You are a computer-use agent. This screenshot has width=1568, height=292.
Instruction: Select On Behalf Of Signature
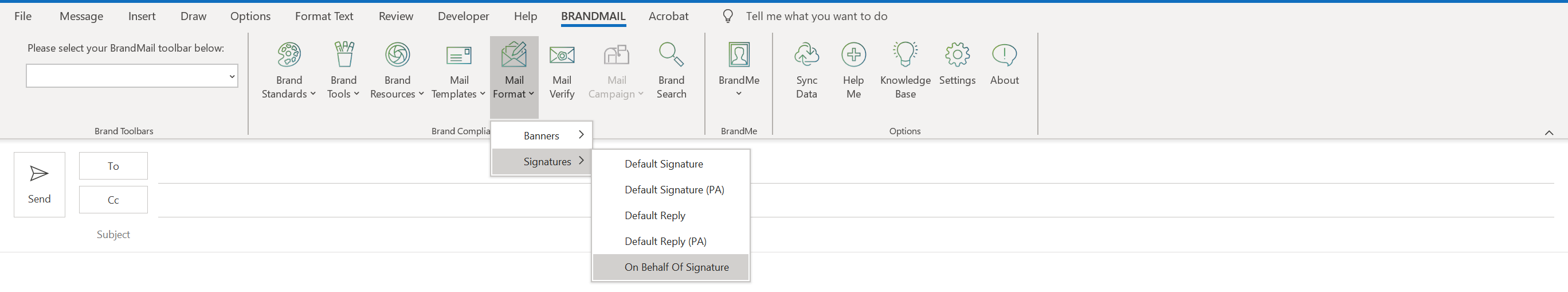click(671, 267)
